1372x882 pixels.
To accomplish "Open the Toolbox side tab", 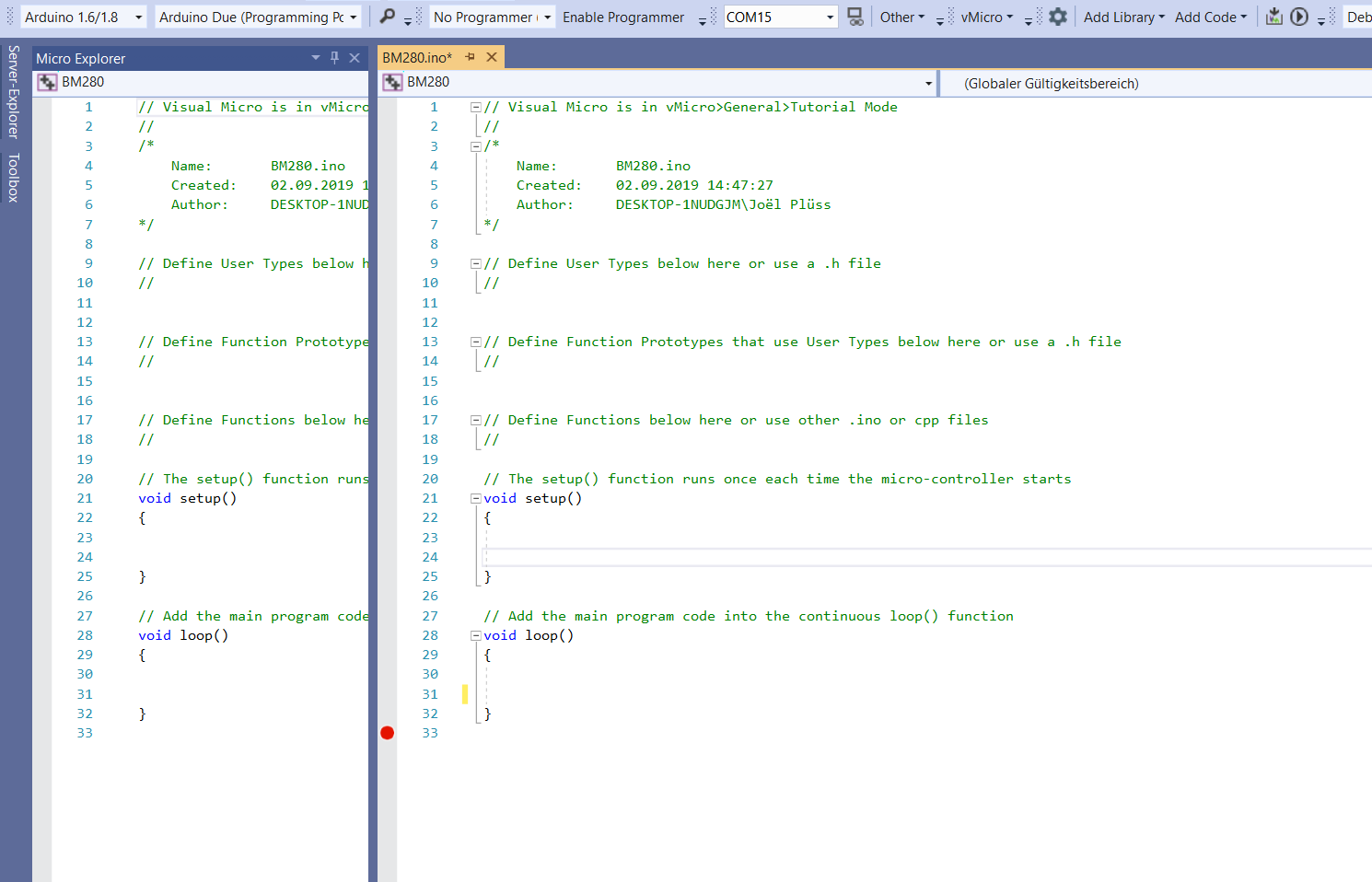I will (13, 178).
